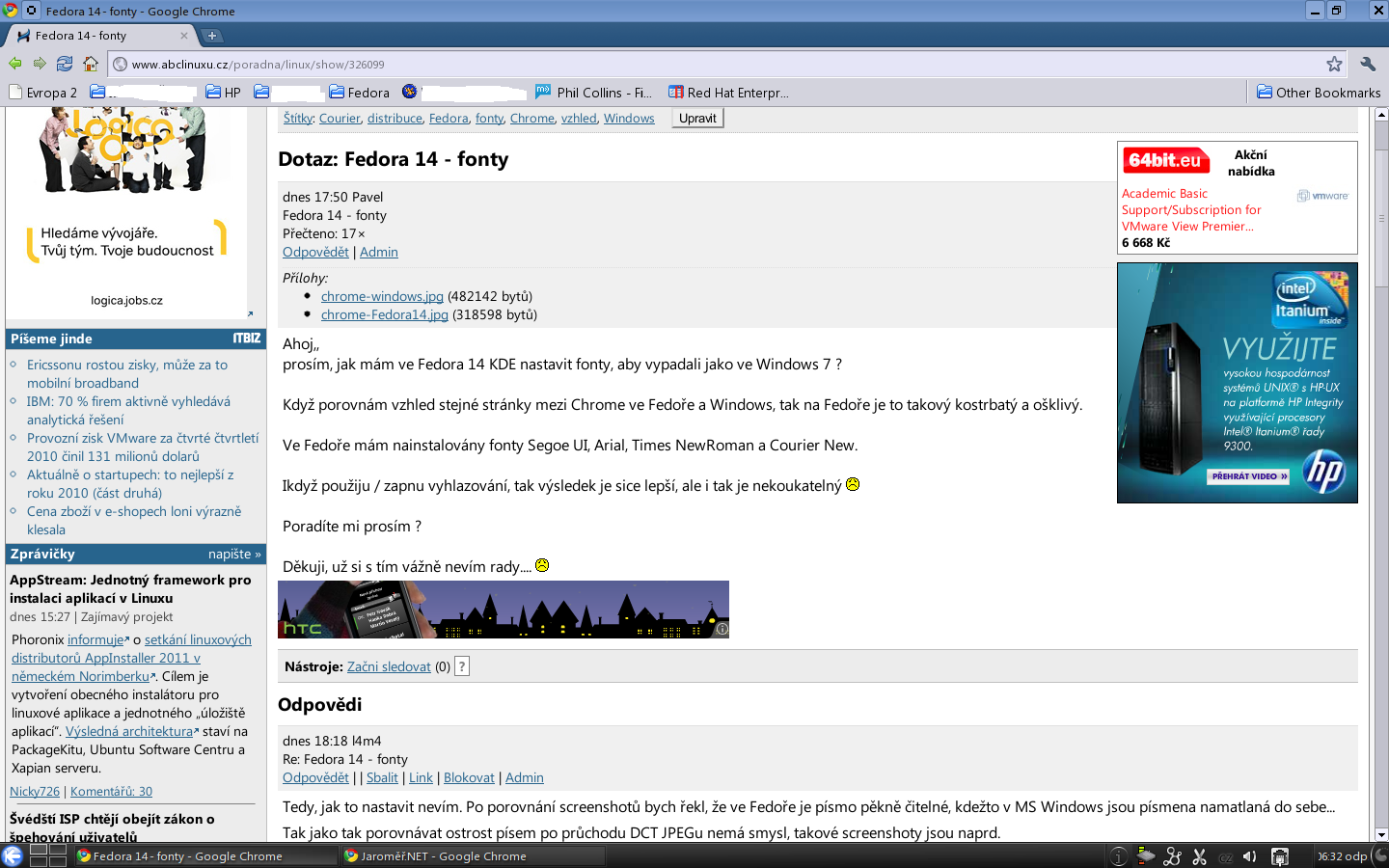Open the Chrome wrench menu
The image size is (1389, 868).
(1368, 64)
